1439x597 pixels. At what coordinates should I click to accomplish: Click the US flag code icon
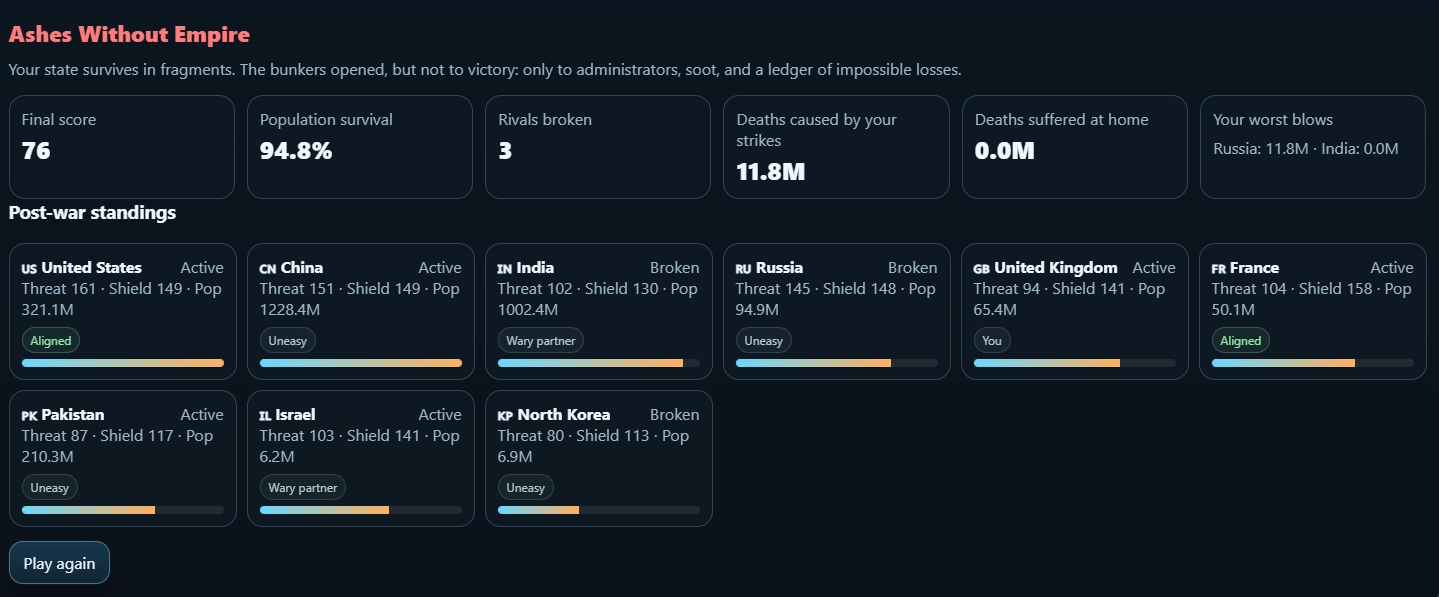pos(29,269)
